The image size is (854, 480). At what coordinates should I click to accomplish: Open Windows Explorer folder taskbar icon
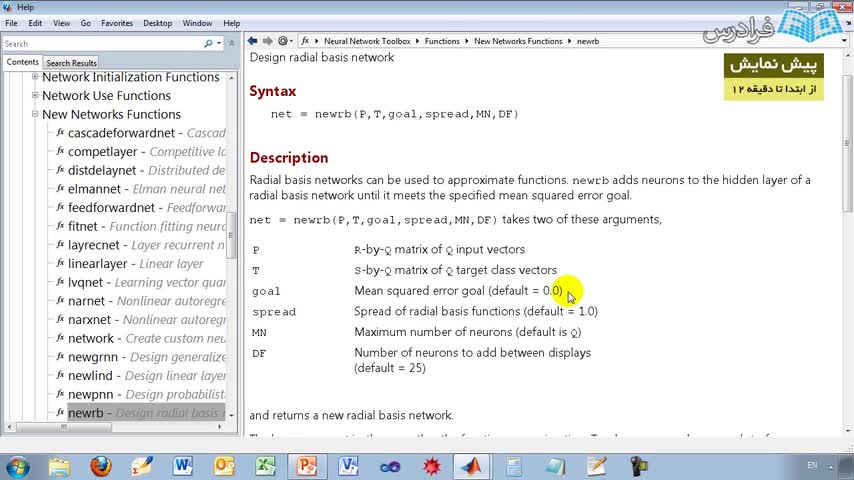click(x=59, y=466)
